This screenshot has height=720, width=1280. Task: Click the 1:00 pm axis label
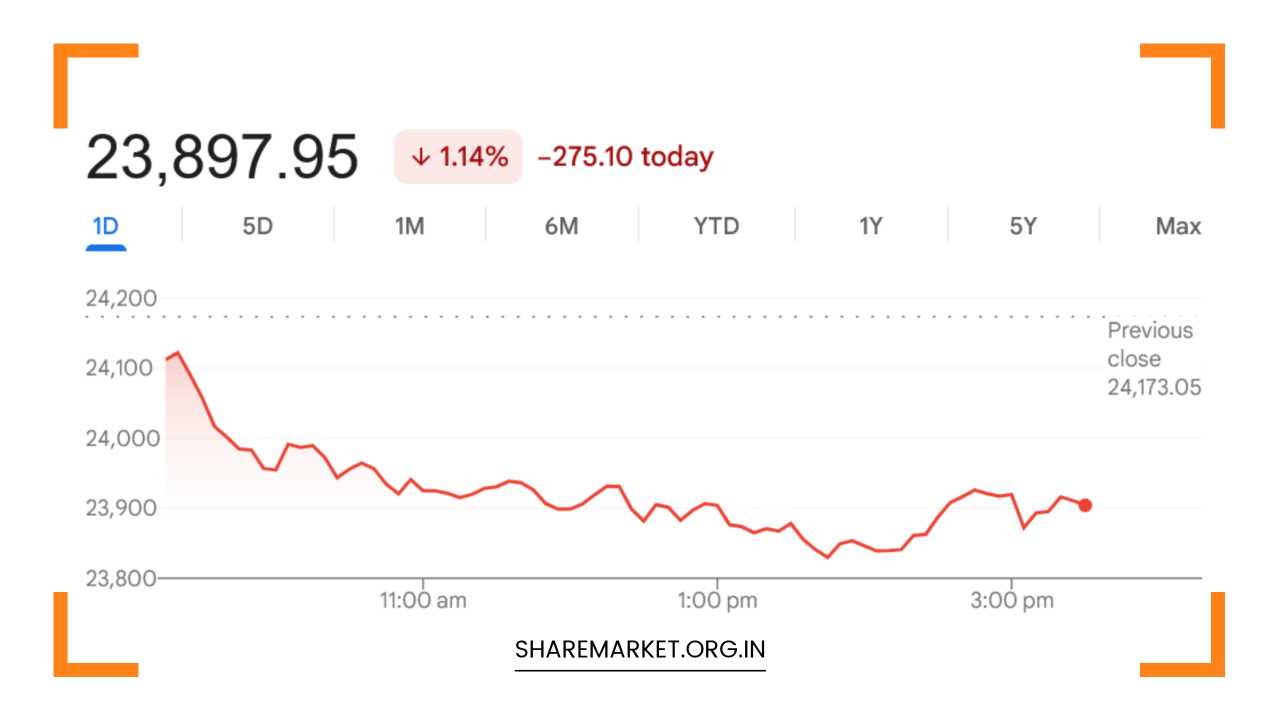tap(717, 601)
